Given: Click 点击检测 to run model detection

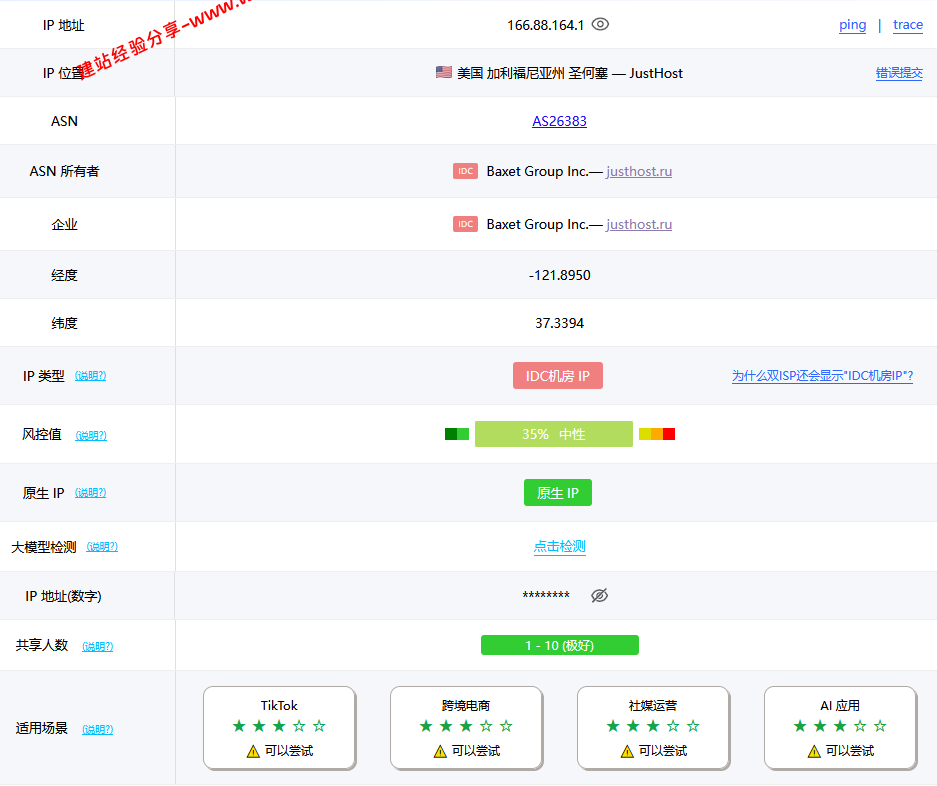Looking at the screenshot, I should 559,547.
